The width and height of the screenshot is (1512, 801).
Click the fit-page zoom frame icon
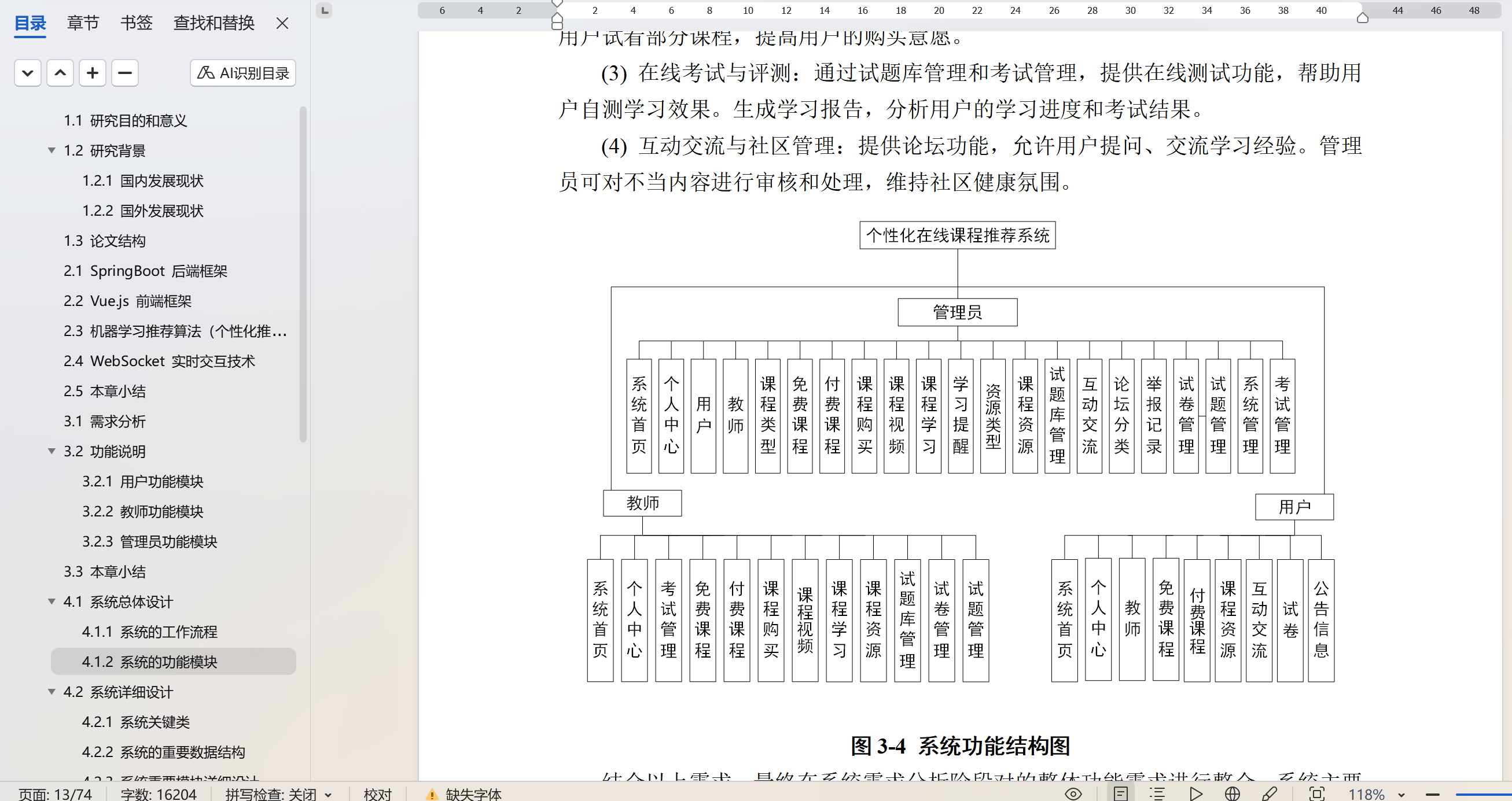(x=1316, y=793)
